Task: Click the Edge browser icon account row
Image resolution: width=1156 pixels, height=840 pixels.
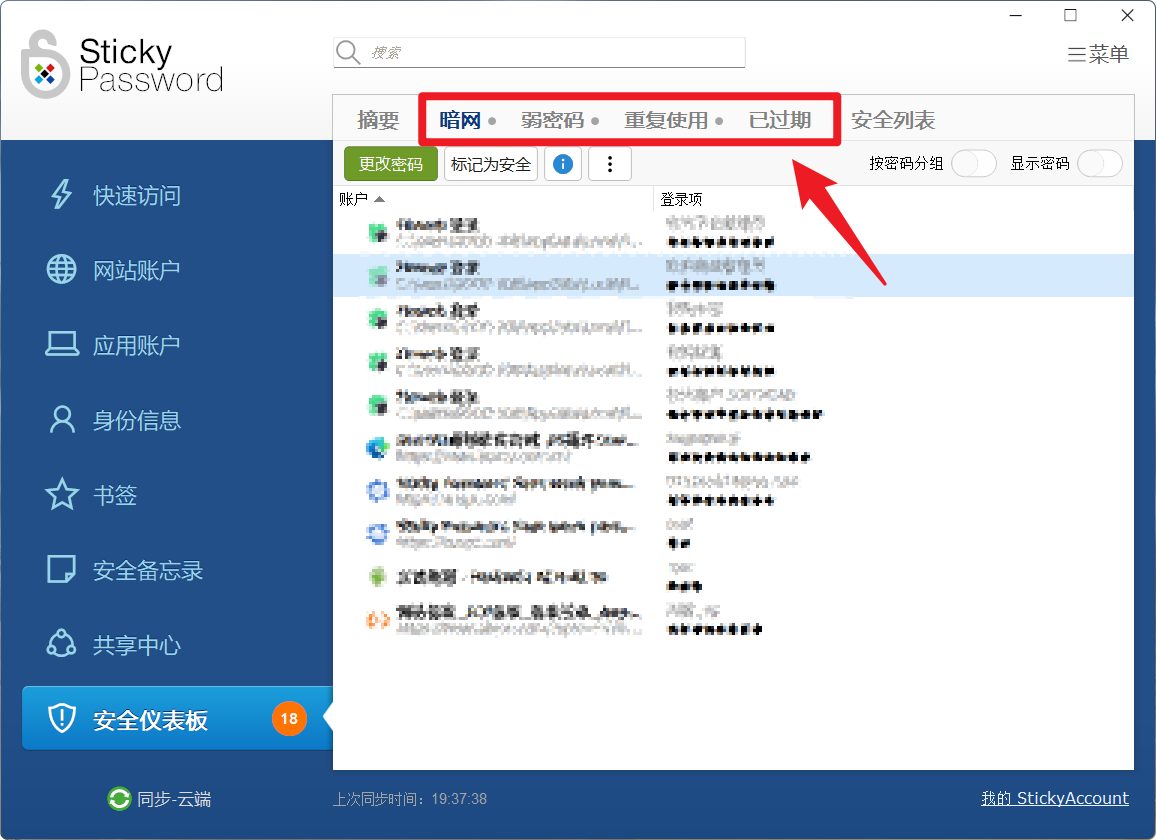Action: pos(733,448)
